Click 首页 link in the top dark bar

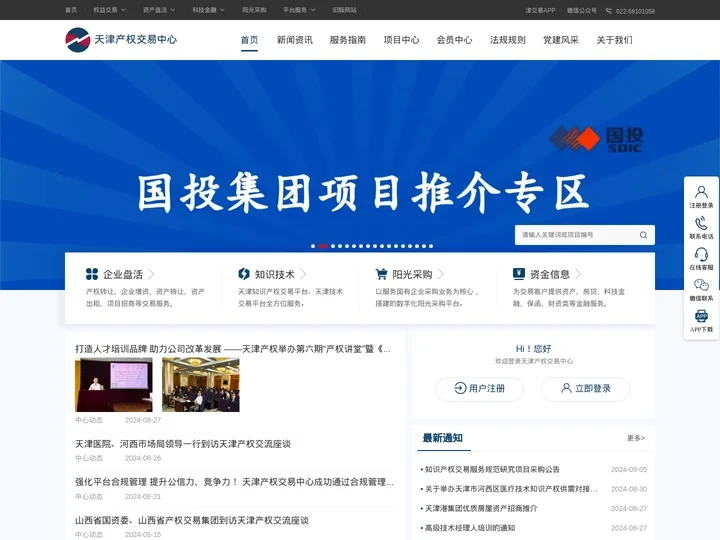click(x=71, y=10)
